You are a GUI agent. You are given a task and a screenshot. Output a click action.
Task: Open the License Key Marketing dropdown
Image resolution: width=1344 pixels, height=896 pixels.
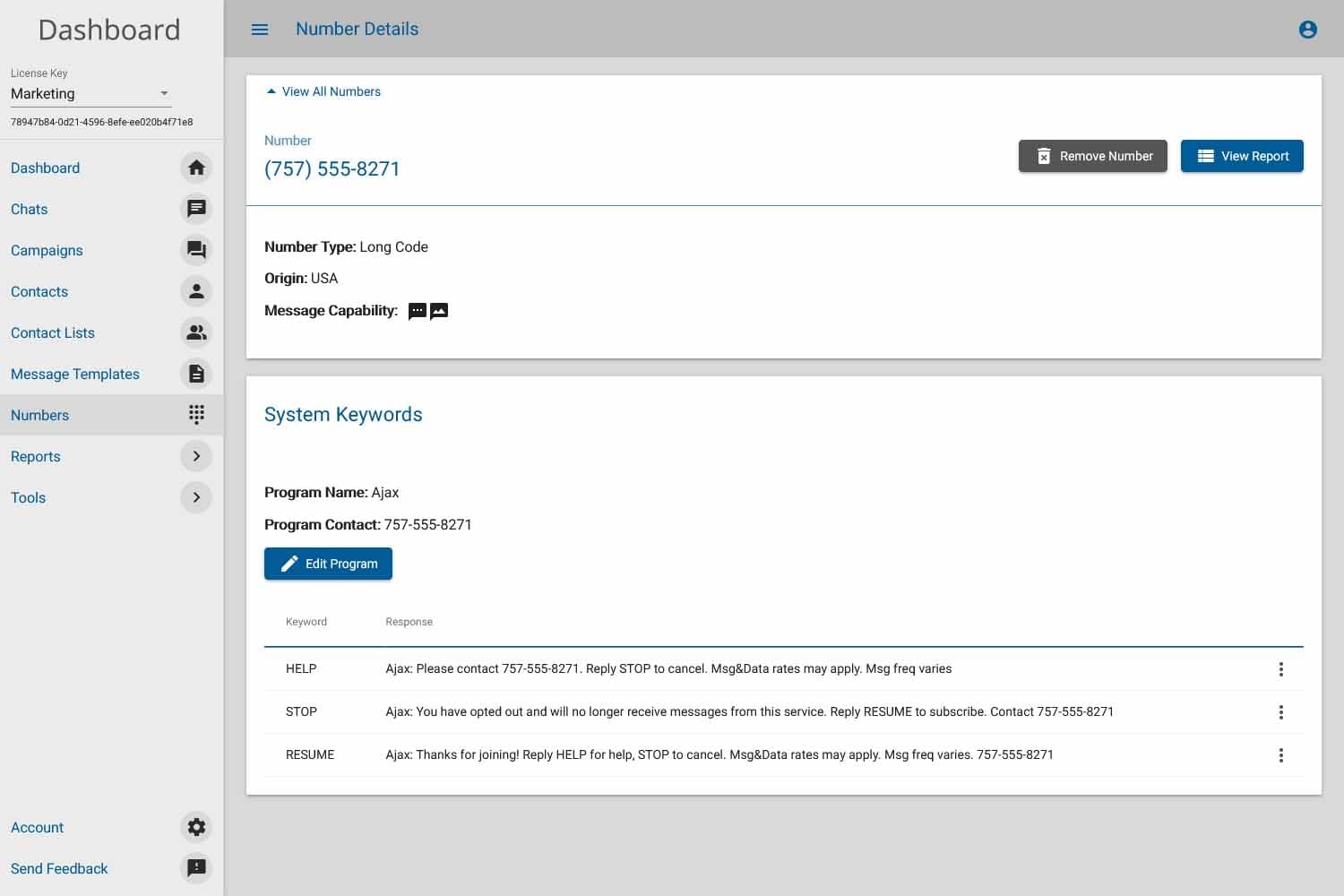[x=90, y=93]
